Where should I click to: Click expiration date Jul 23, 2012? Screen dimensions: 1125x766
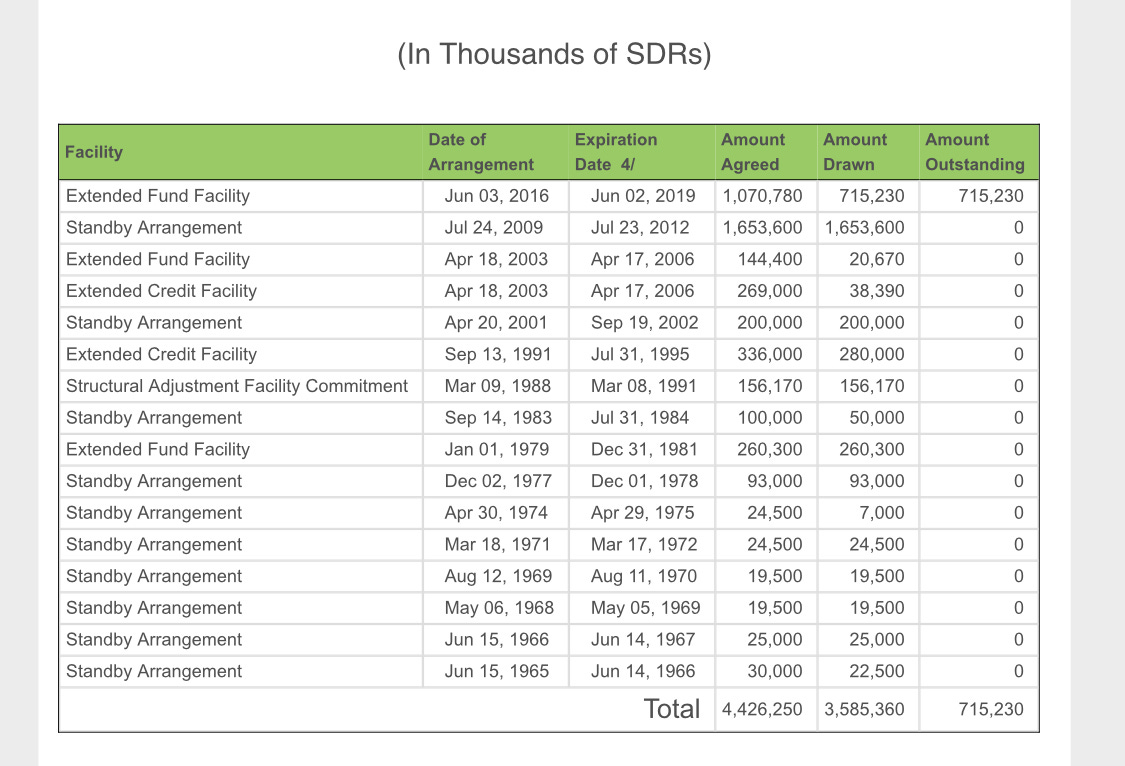[640, 227]
